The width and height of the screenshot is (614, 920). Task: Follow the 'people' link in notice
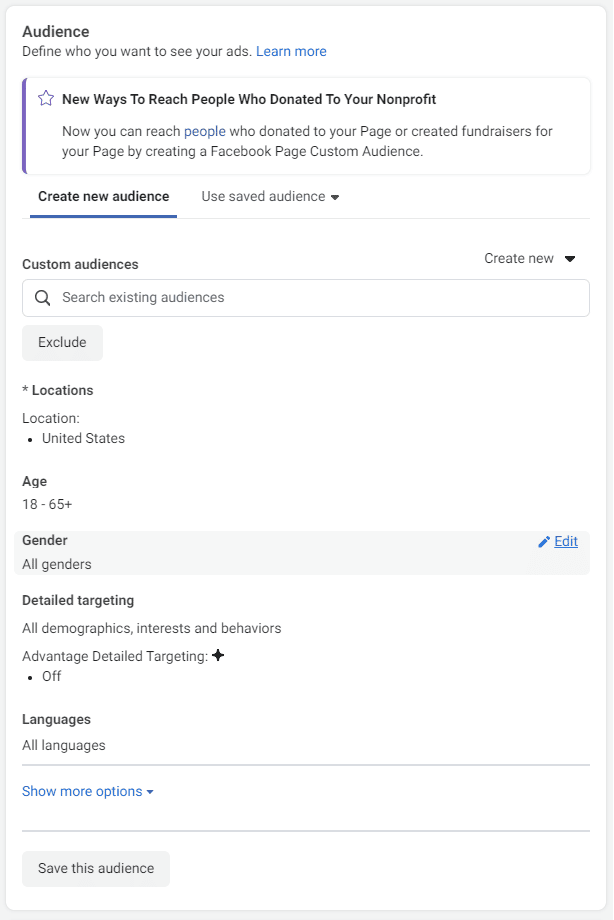pos(205,131)
